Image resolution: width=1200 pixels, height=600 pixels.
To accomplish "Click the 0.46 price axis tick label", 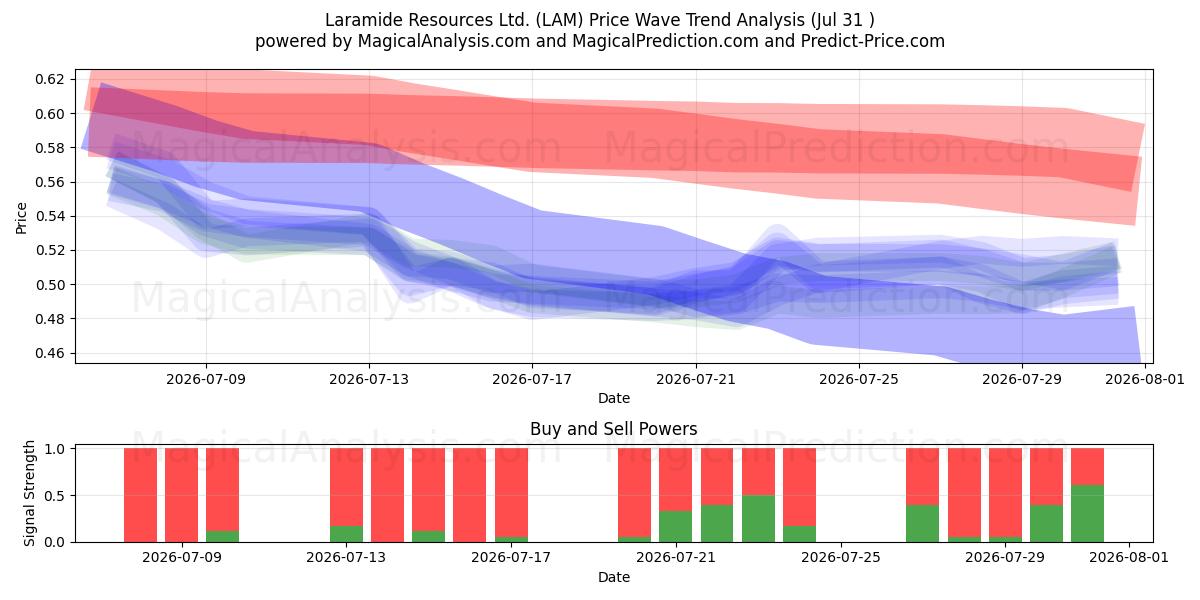I will (x=50, y=353).
